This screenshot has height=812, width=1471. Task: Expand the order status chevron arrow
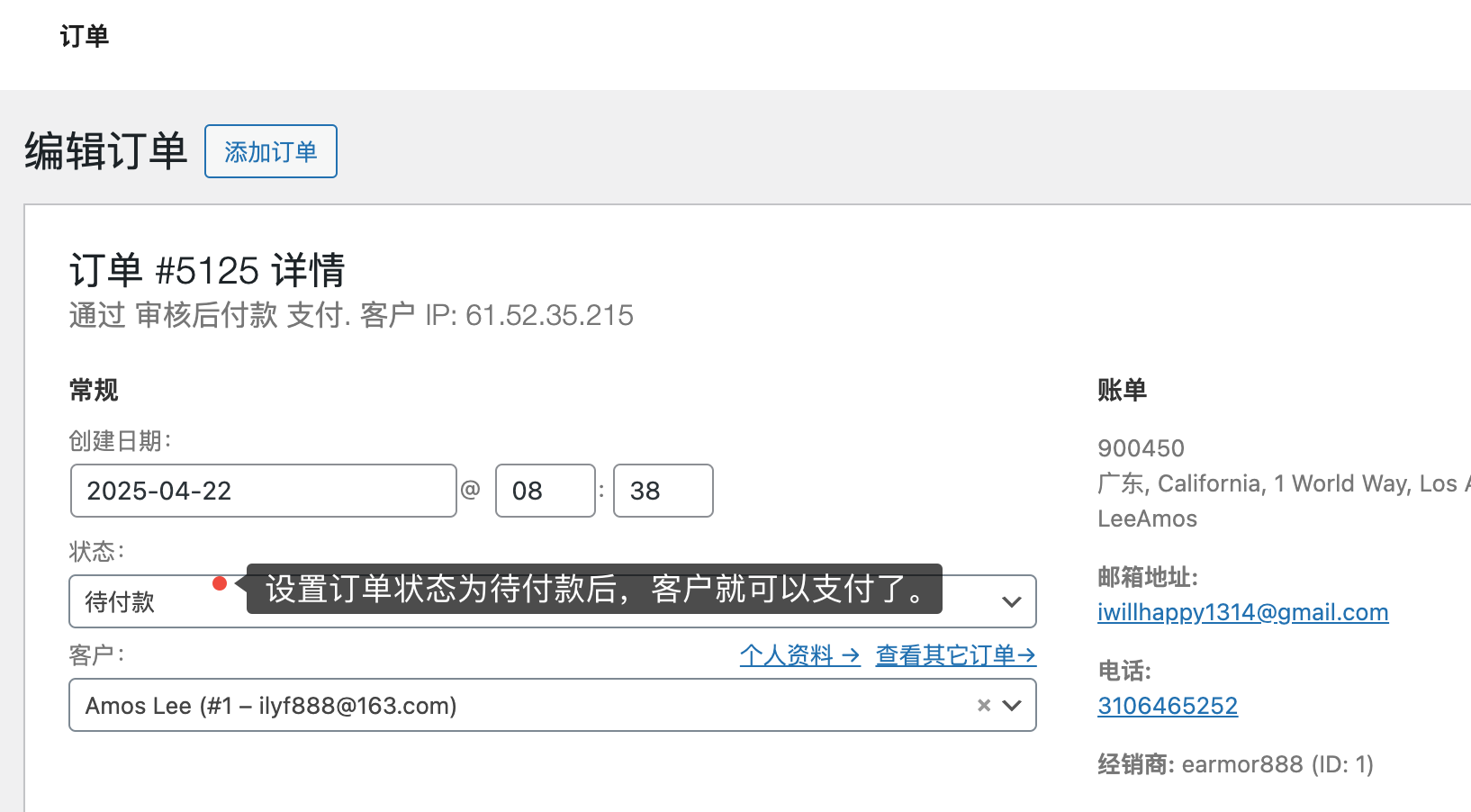point(1012,601)
